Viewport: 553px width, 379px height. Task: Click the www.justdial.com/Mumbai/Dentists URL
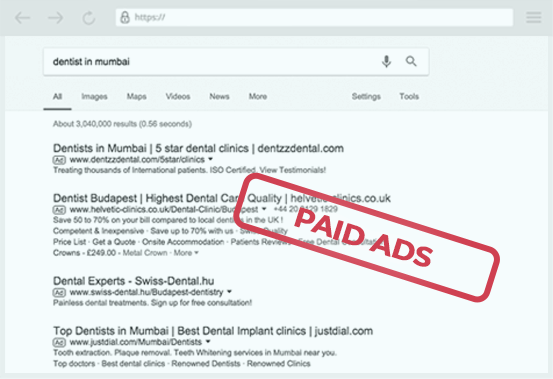pos(136,342)
